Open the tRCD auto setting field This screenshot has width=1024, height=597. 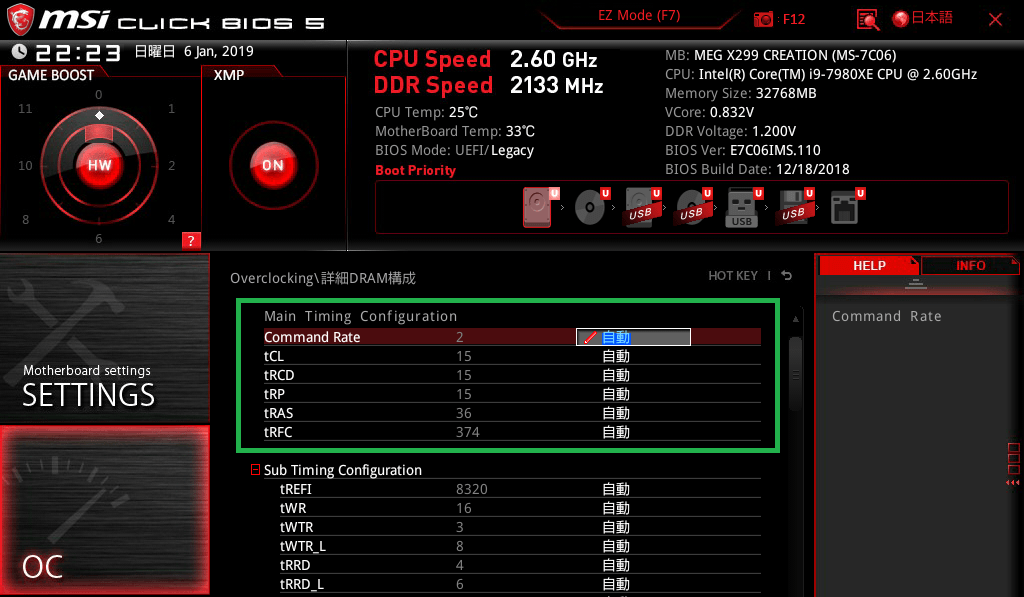point(616,375)
